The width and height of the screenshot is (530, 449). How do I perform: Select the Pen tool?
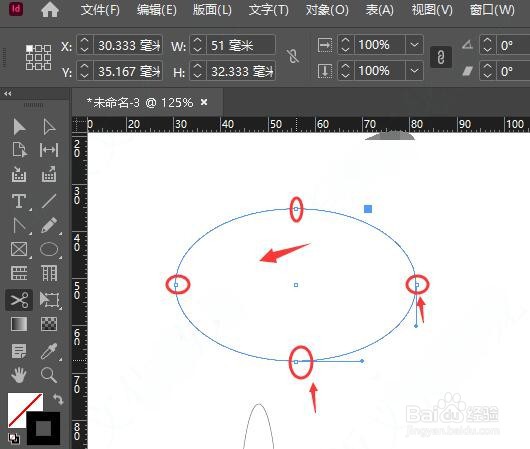point(19,225)
